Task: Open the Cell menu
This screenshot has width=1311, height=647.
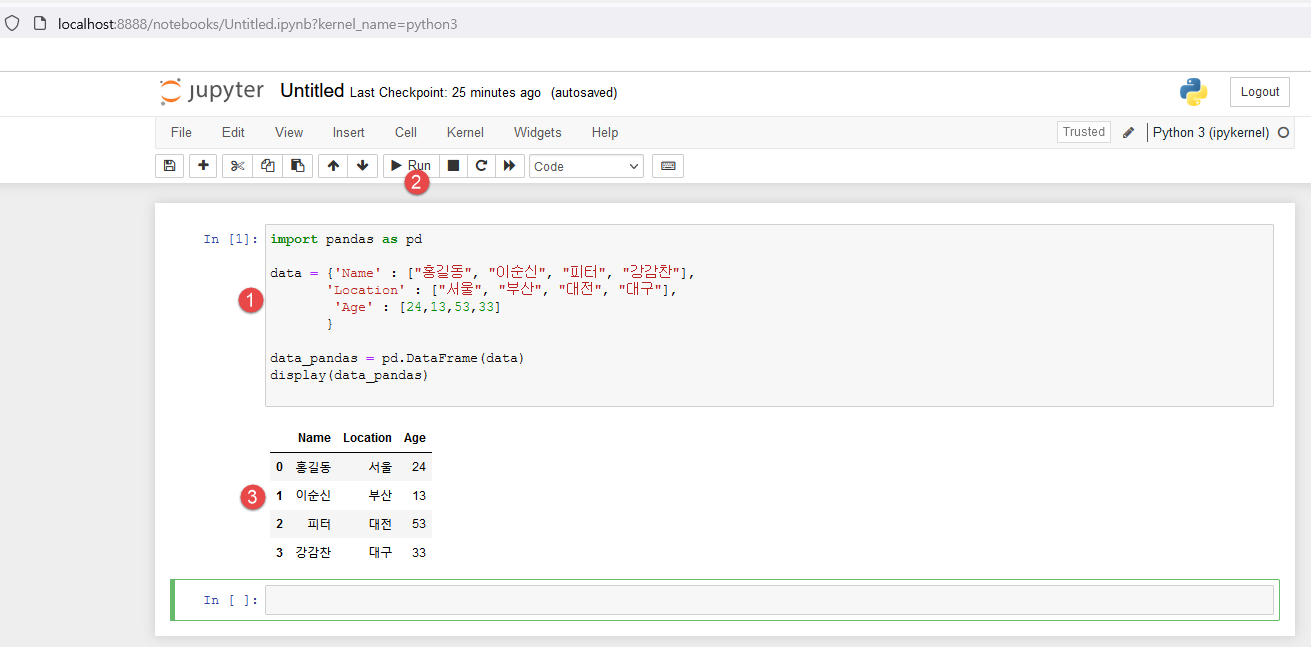Action: (x=406, y=132)
